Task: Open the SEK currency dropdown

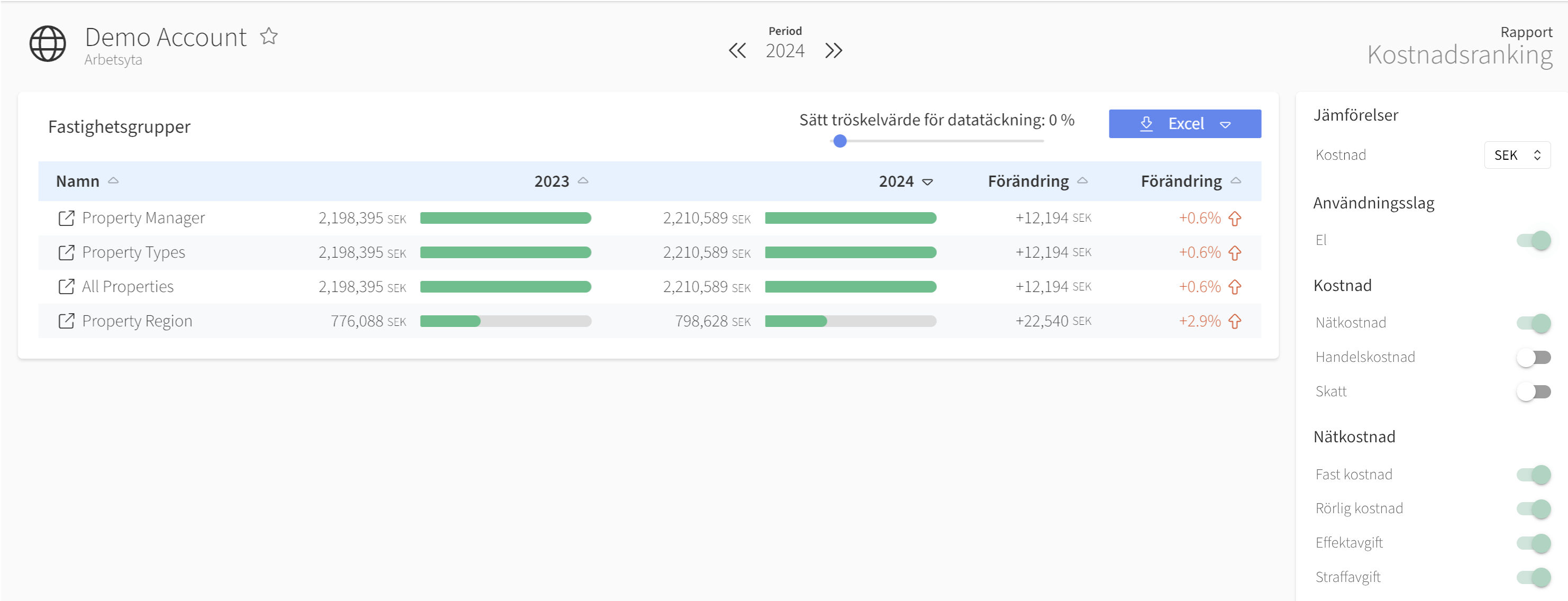Action: [1516, 155]
